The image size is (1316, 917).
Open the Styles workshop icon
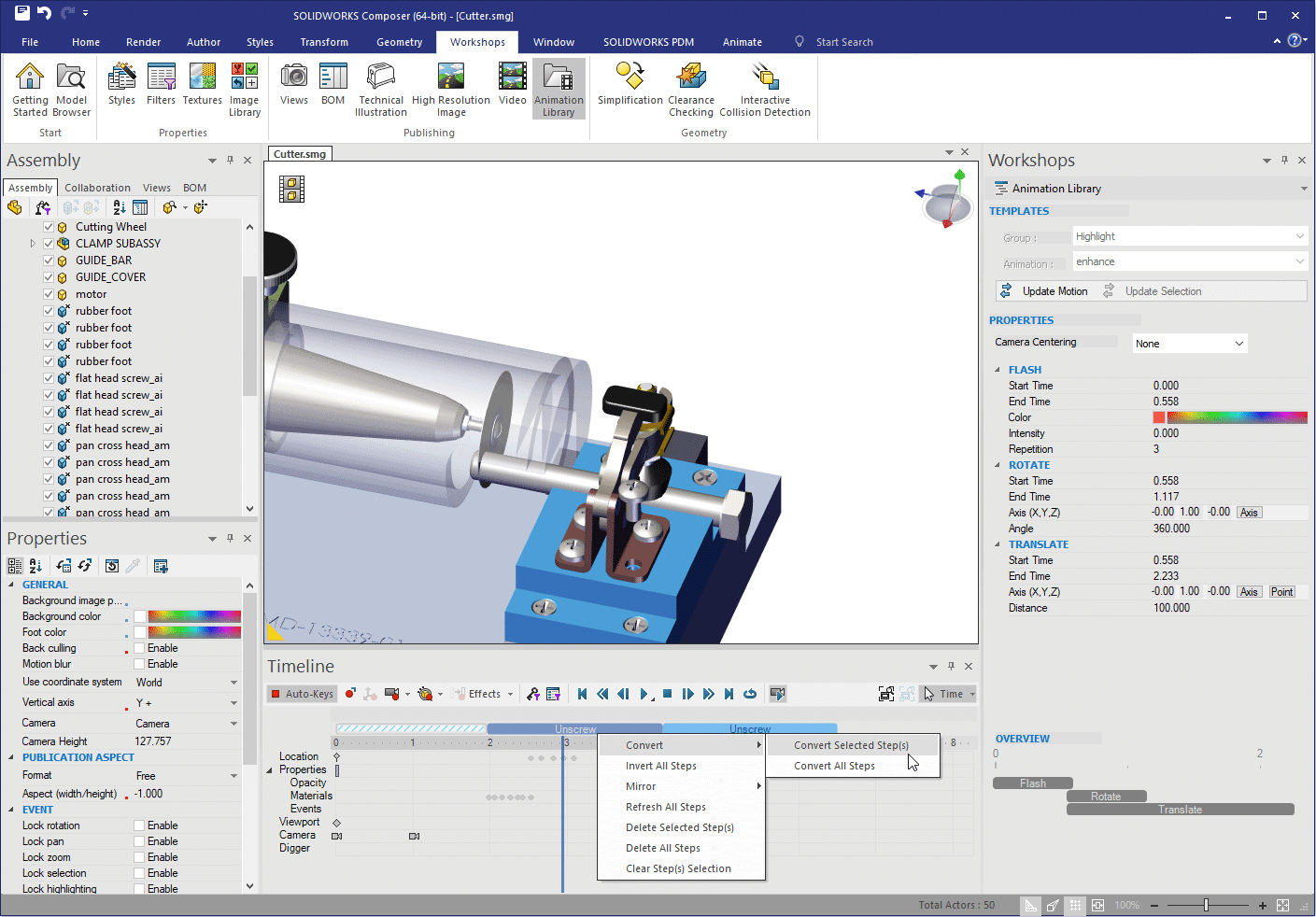(x=121, y=84)
